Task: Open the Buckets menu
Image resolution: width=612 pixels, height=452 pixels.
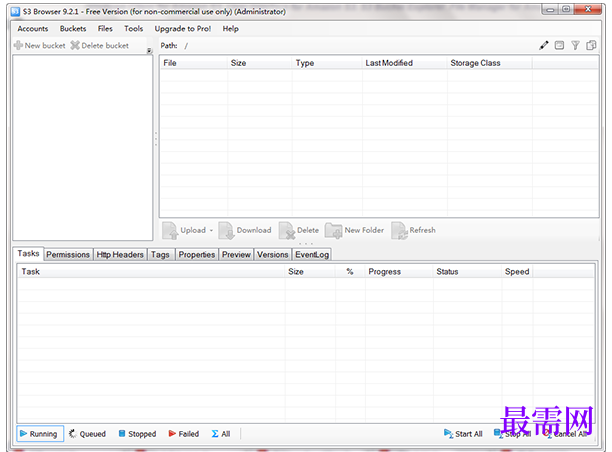Action: pyautogui.click(x=73, y=28)
